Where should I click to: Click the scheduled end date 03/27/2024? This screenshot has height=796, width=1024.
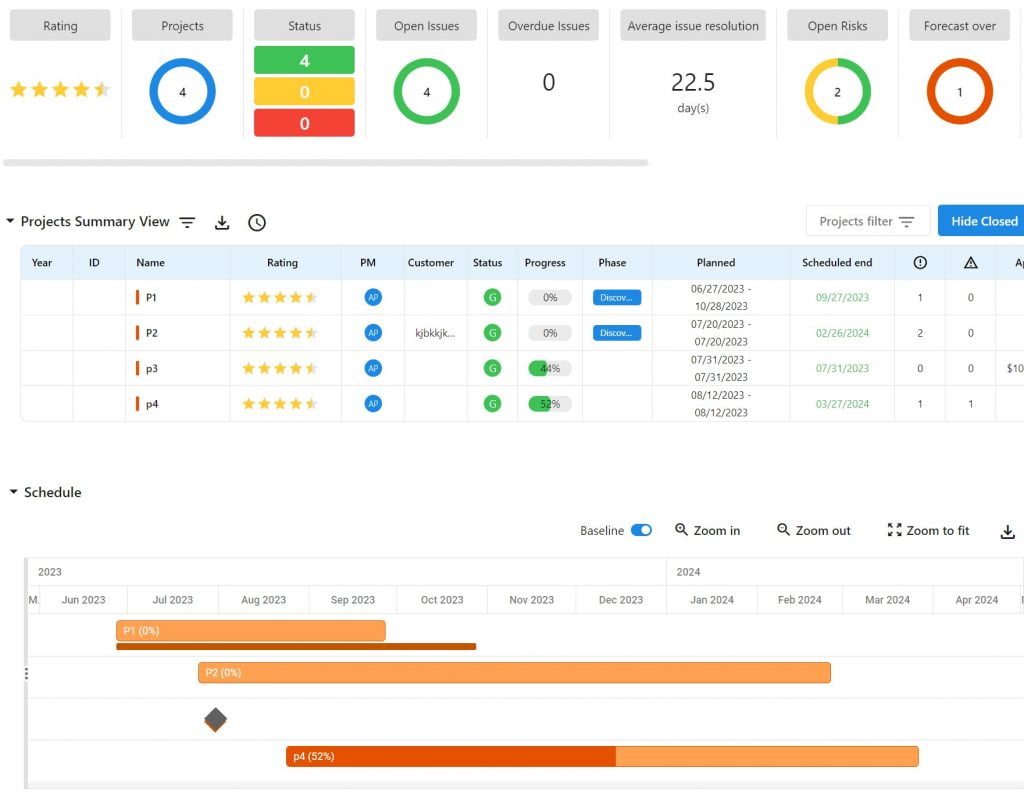[x=842, y=404]
